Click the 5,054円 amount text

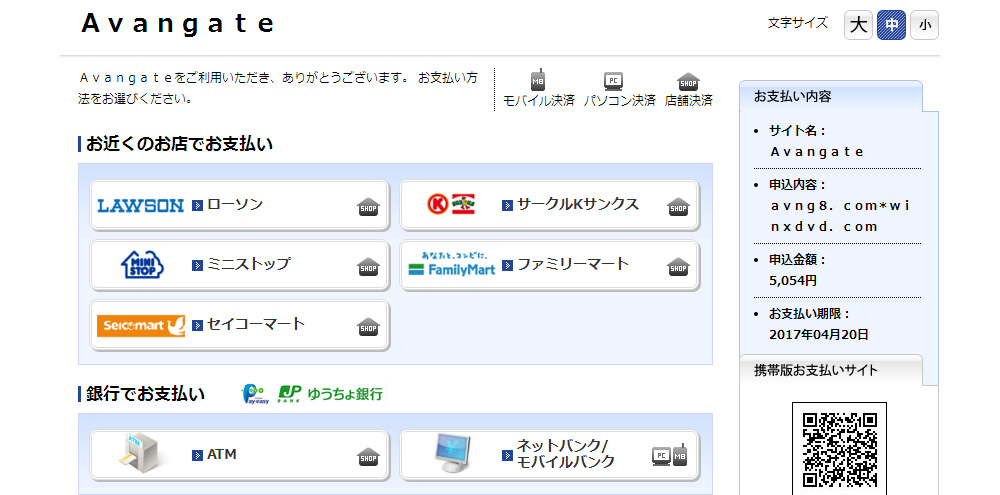point(793,281)
